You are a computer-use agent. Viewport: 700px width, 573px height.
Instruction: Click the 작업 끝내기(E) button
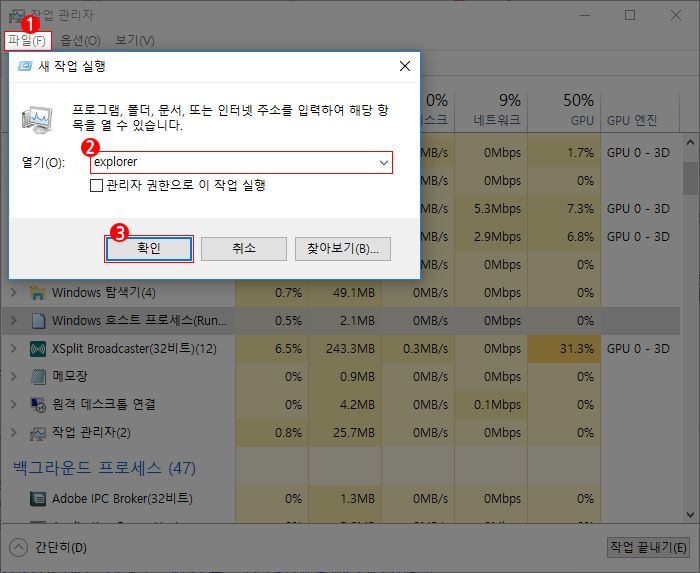point(648,547)
